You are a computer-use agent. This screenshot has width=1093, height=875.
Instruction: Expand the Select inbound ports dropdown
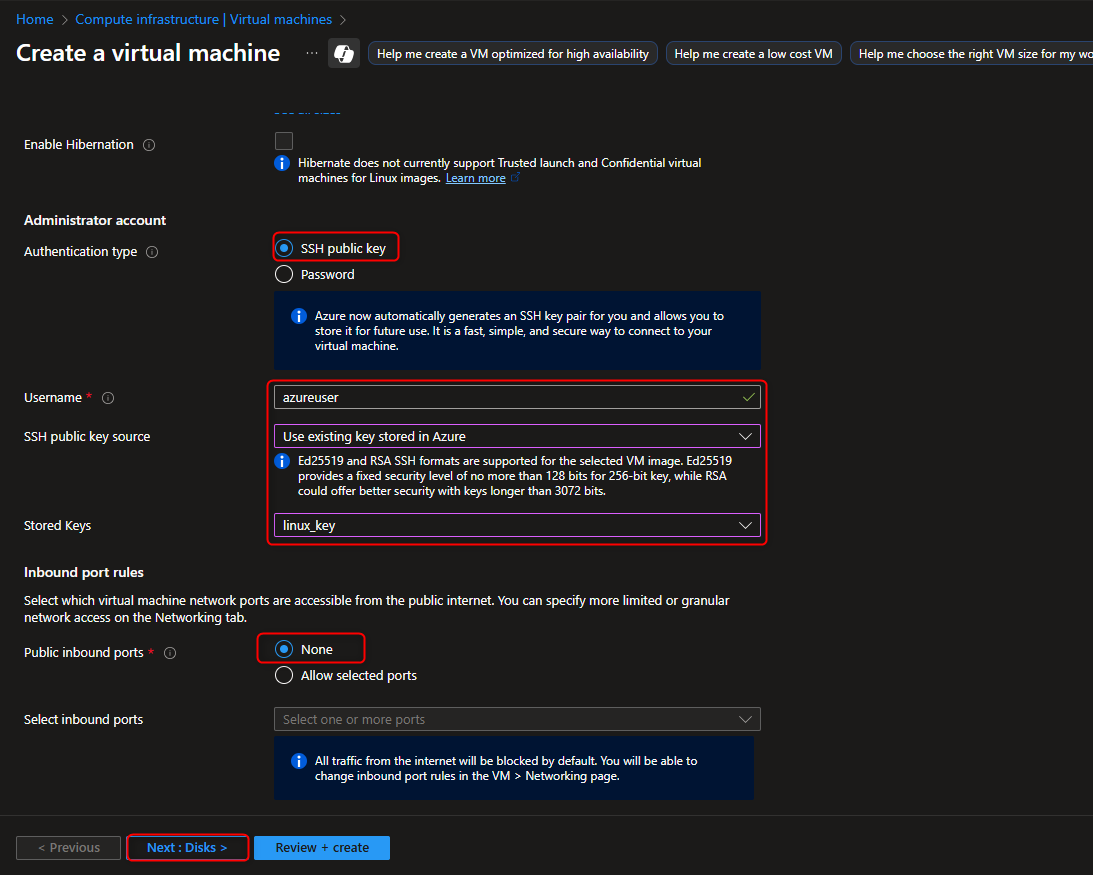tap(517, 719)
